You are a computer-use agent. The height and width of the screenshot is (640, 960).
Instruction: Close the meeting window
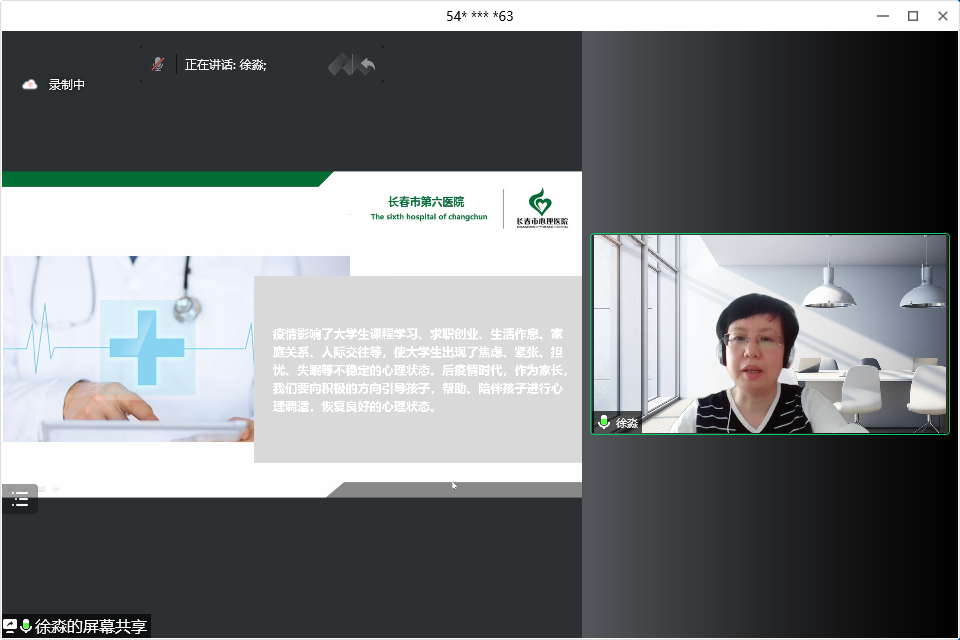[943, 15]
